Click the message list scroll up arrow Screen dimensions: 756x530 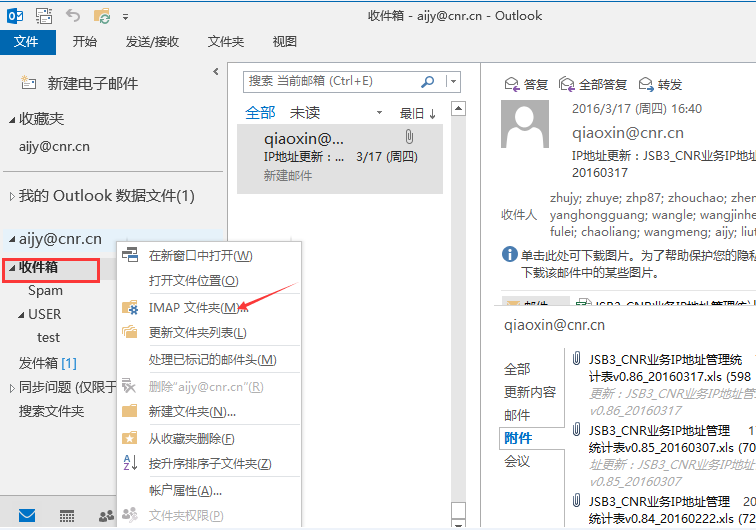point(458,109)
